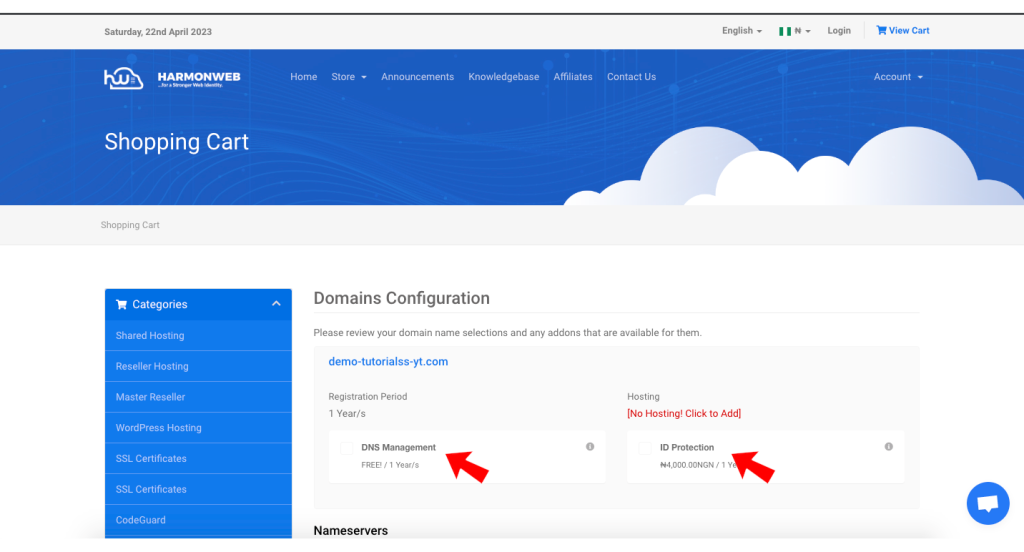This screenshot has width=1024, height=552.
Task: Open the English language dropdown
Action: tap(741, 31)
